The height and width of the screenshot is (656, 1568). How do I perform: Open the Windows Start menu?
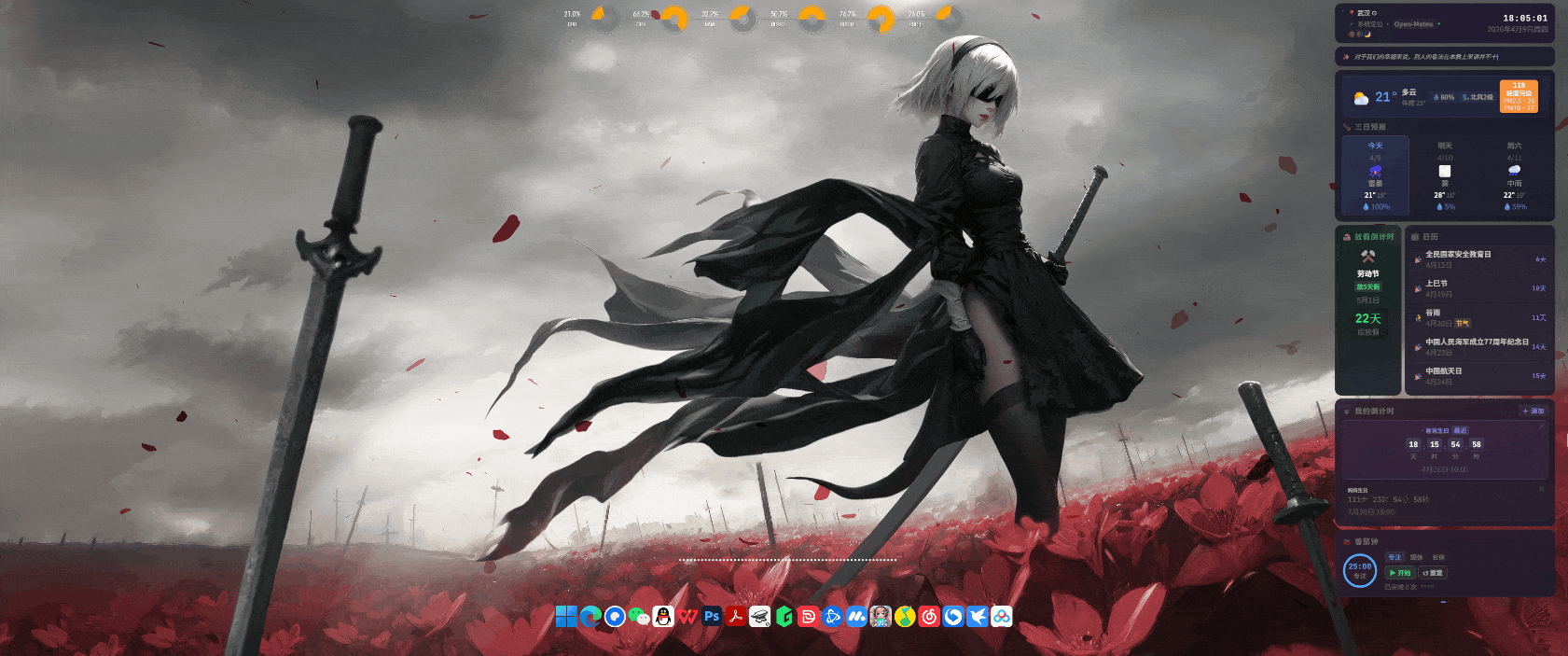pyautogui.click(x=565, y=617)
